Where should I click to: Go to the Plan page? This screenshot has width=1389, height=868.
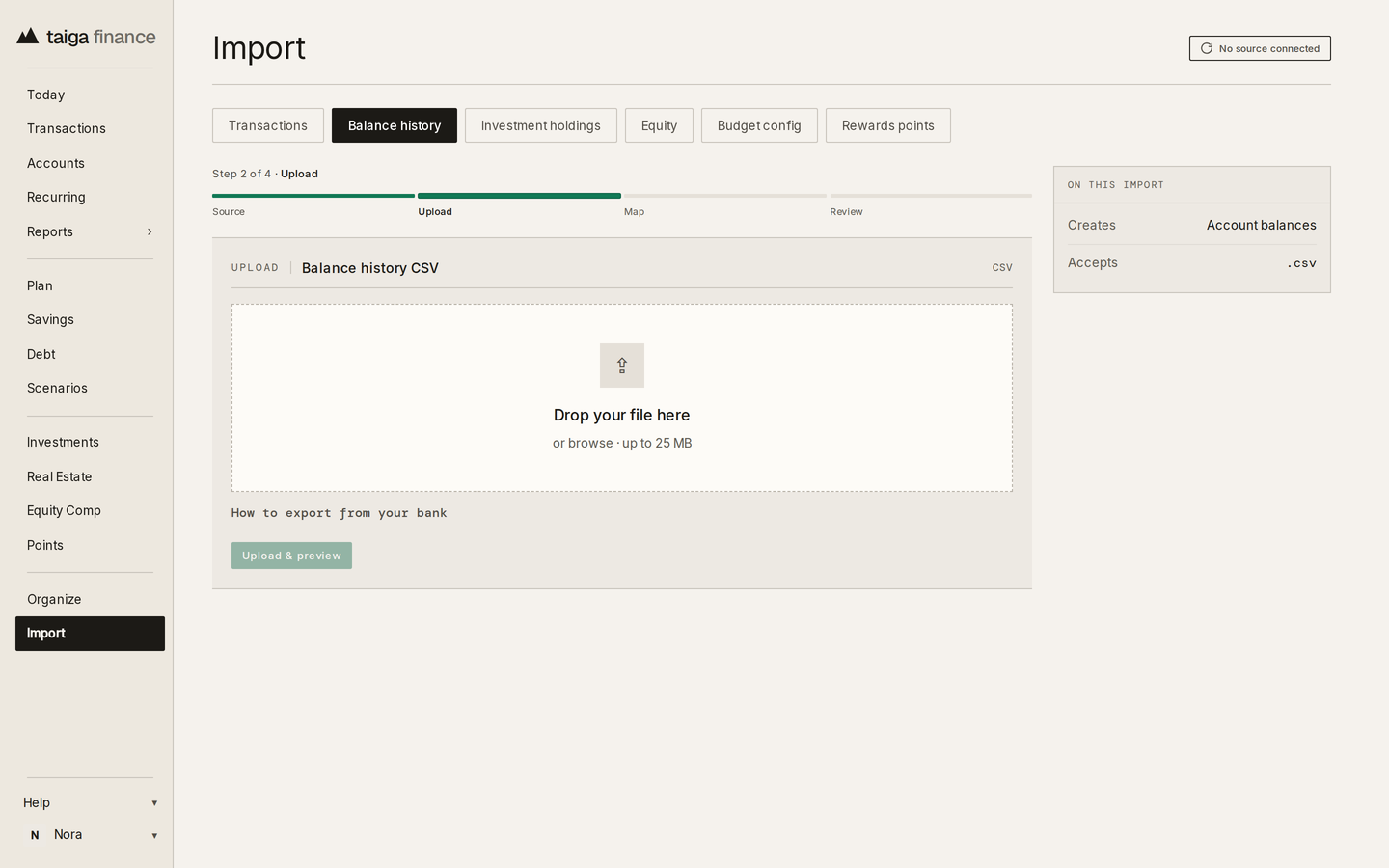point(90,285)
